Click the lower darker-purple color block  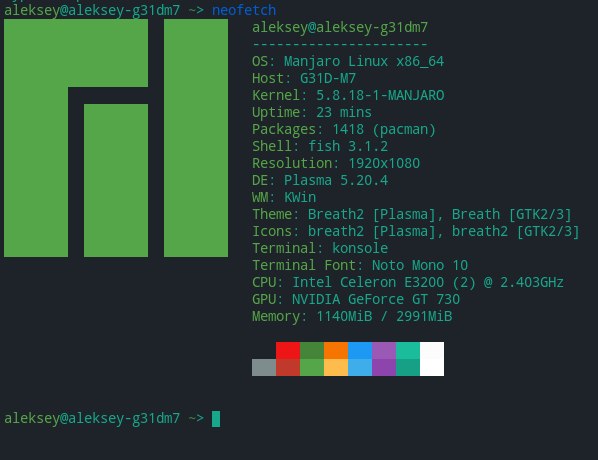(384, 367)
